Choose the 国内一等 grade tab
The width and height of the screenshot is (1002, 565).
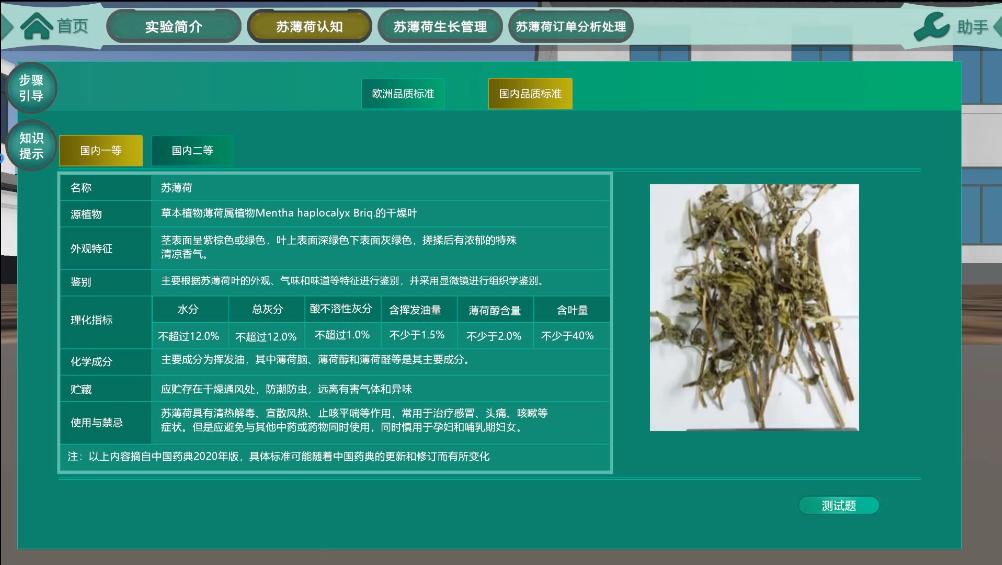[x=101, y=151]
